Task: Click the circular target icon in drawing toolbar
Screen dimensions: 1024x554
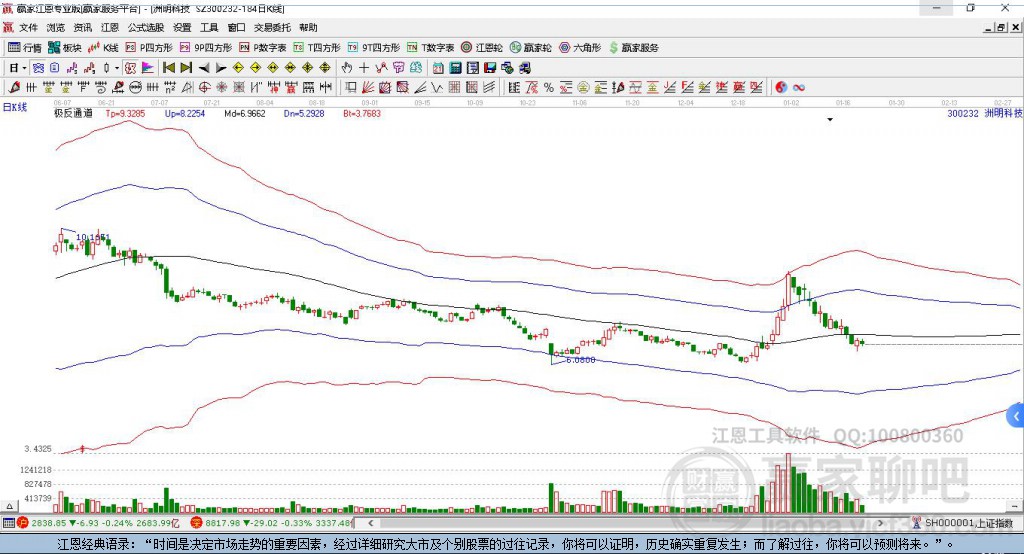Action: click(x=204, y=88)
